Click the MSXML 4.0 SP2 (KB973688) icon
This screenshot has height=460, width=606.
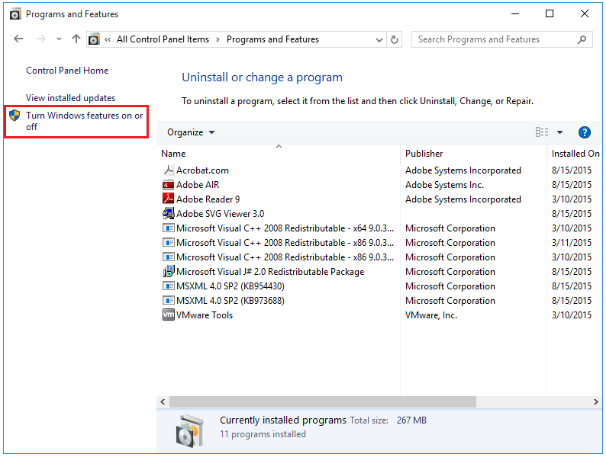coord(168,300)
